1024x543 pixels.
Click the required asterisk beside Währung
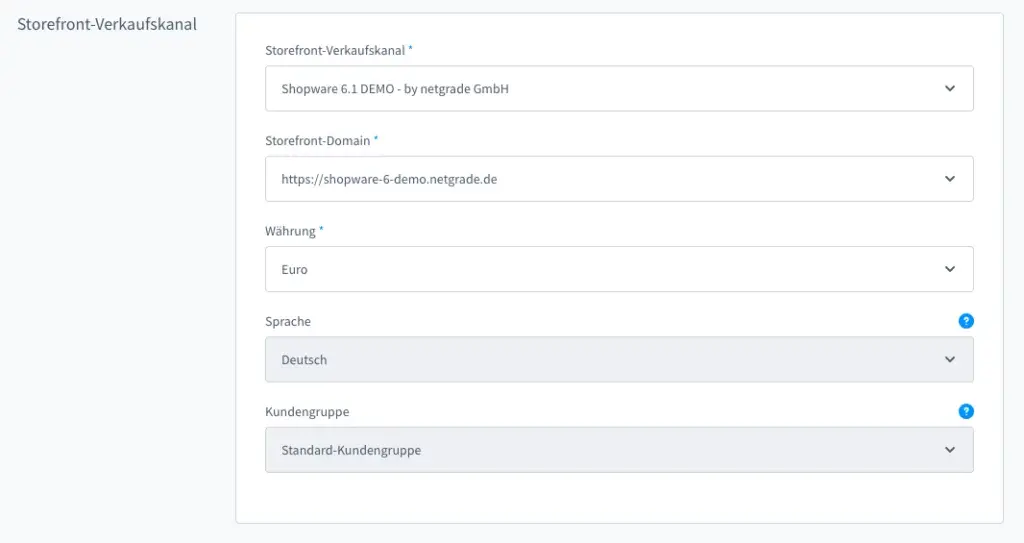point(322,230)
